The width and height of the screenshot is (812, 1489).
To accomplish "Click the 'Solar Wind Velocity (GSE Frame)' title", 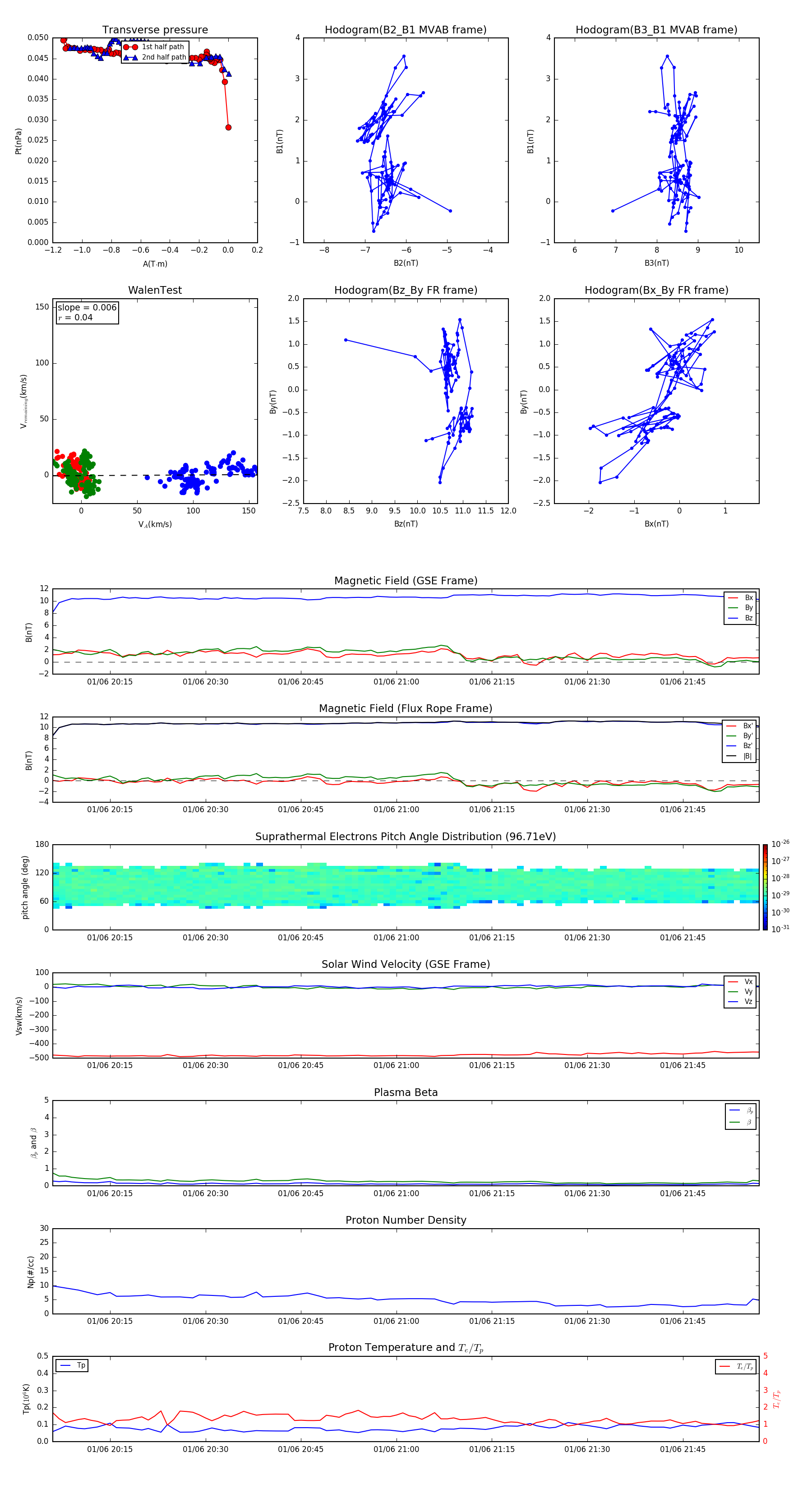I will [x=406, y=965].
